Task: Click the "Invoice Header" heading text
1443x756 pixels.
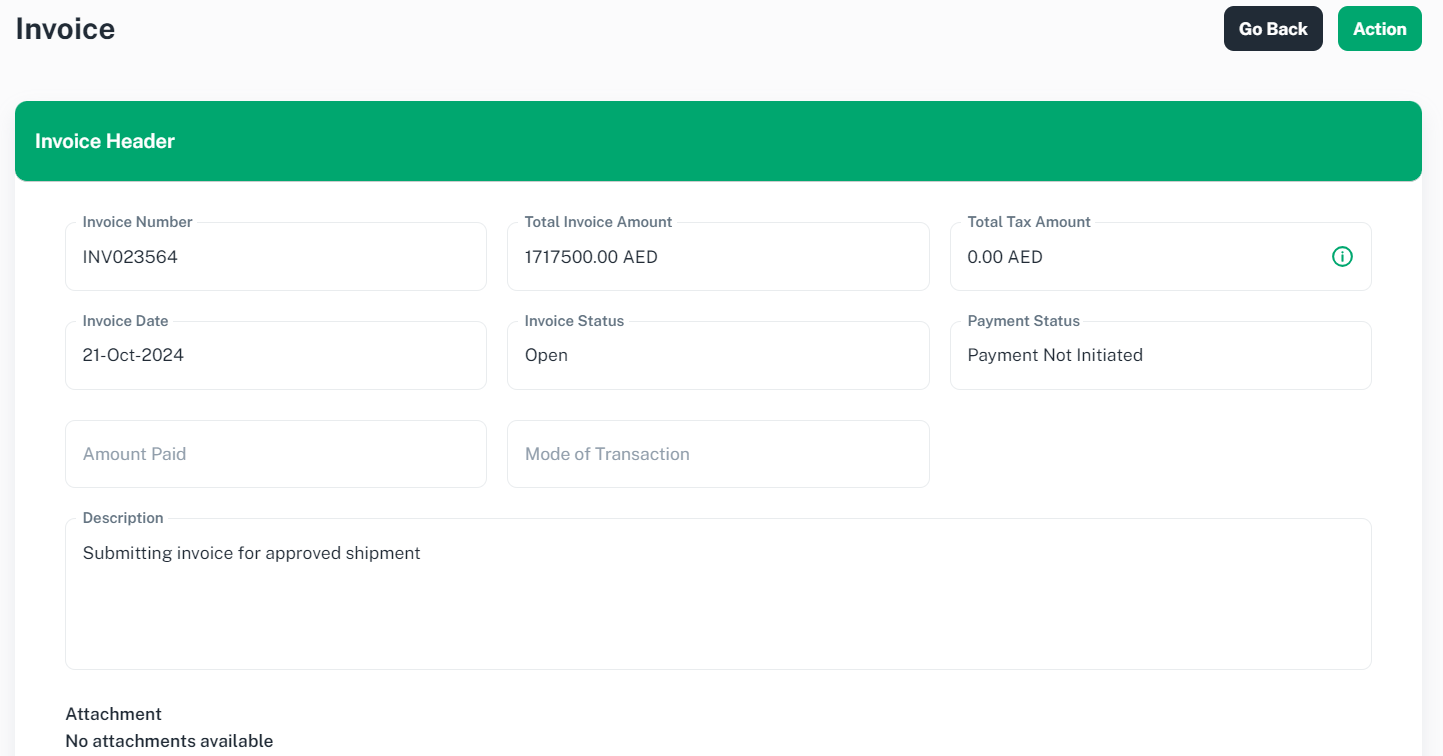Action: (x=105, y=141)
